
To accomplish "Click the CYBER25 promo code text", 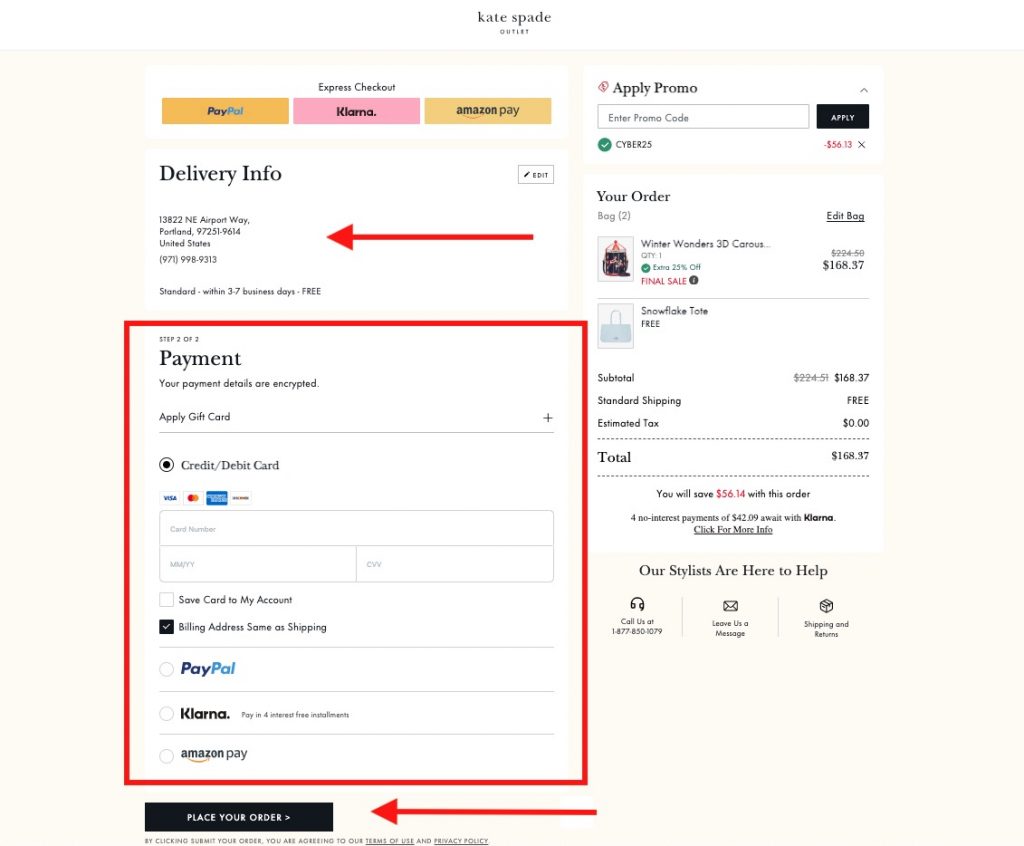I will point(633,144).
